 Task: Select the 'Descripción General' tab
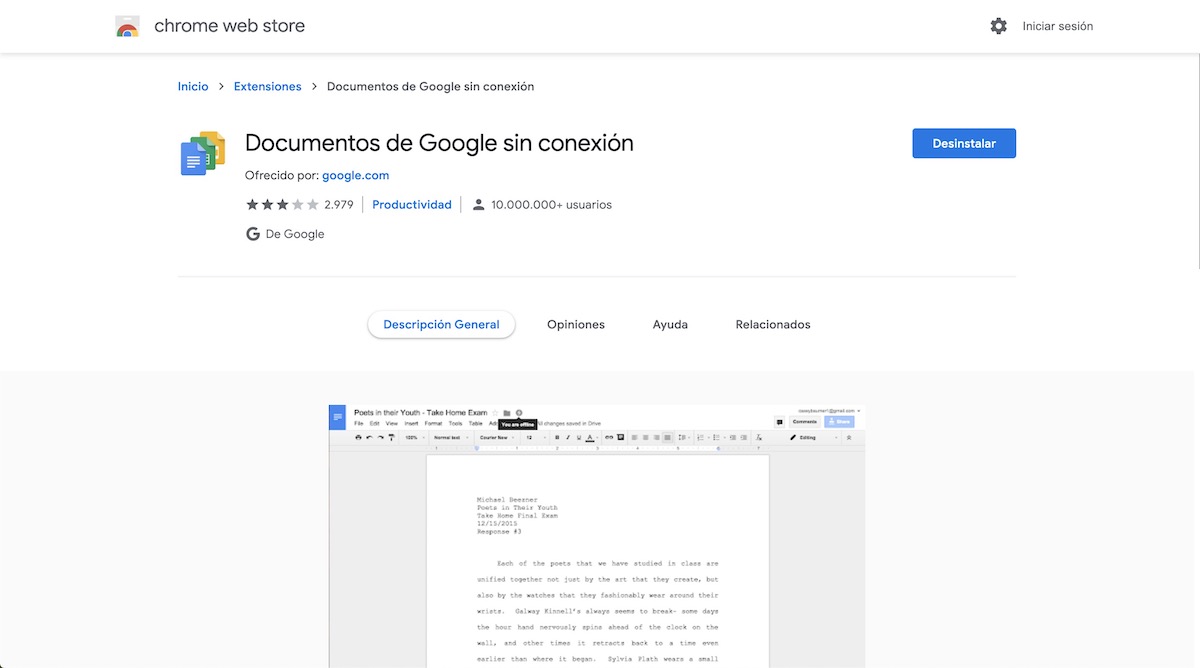tap(441, 325)
